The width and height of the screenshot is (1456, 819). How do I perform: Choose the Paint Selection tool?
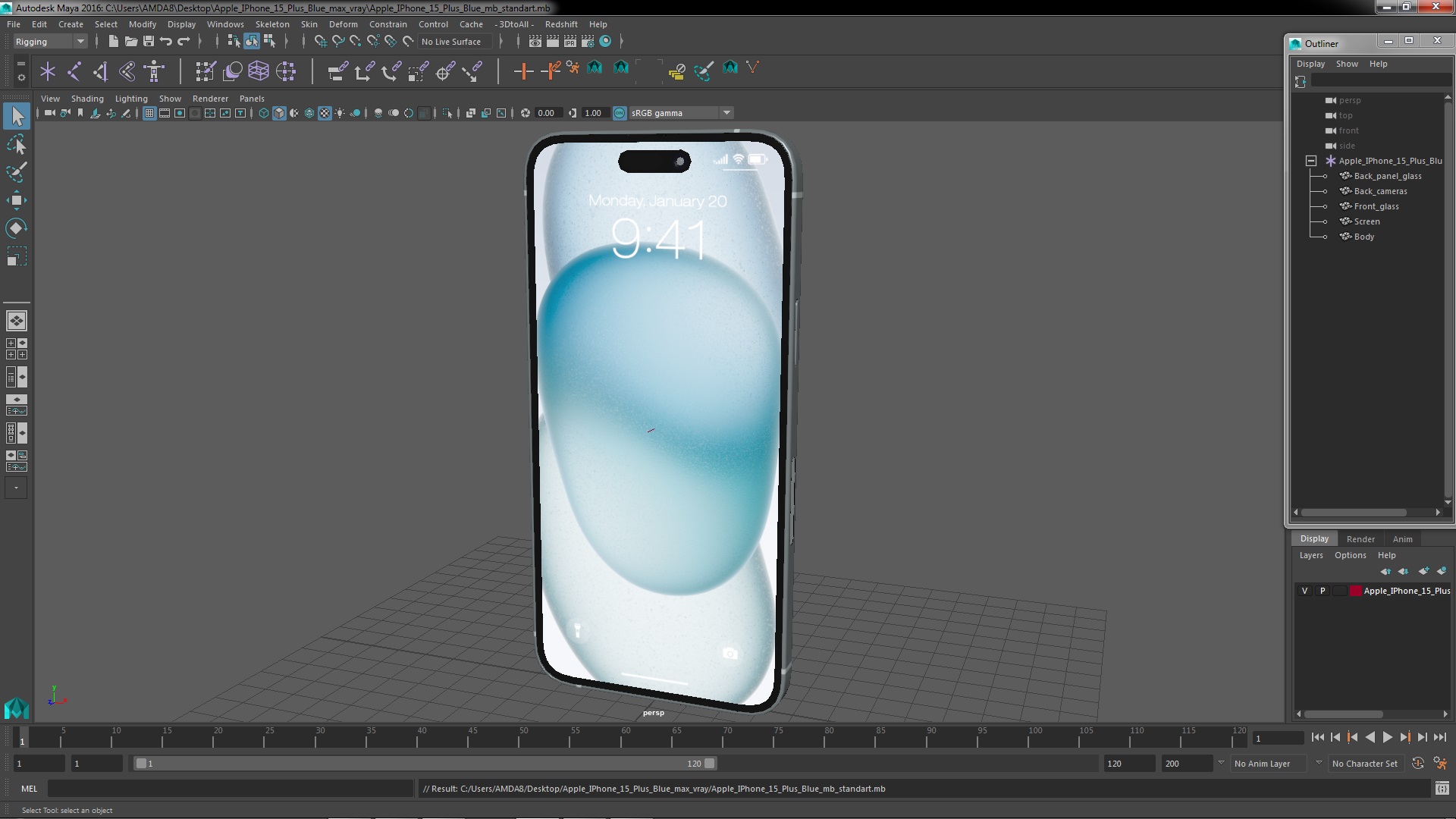pyautogui.click(x=17, y=172)
